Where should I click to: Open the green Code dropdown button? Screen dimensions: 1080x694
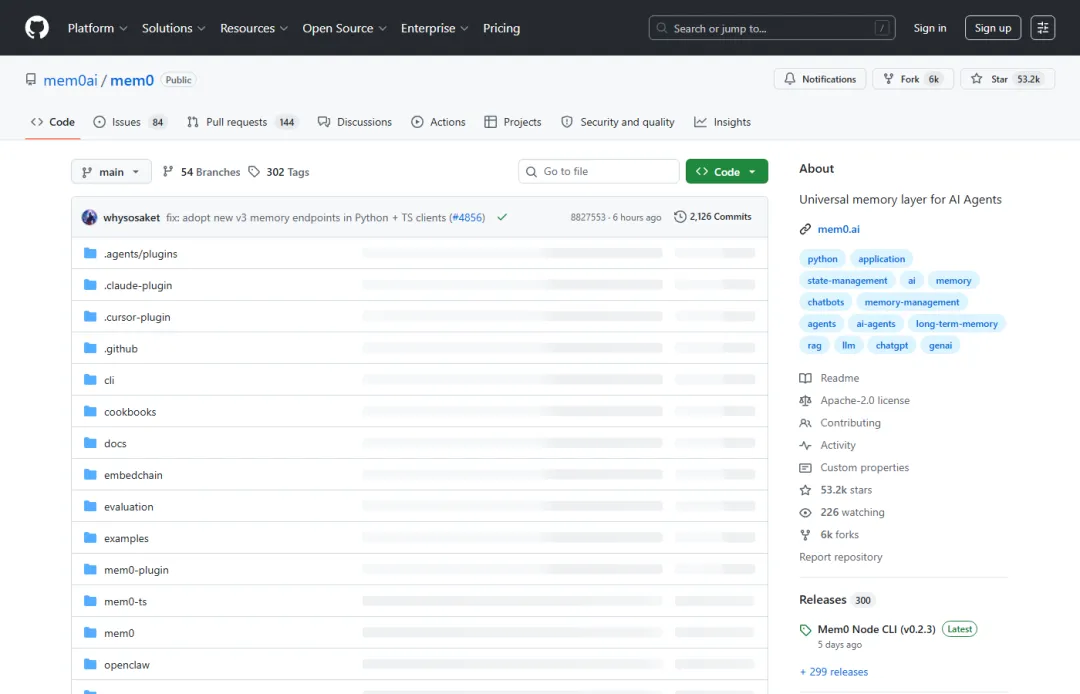click(727, 171)
